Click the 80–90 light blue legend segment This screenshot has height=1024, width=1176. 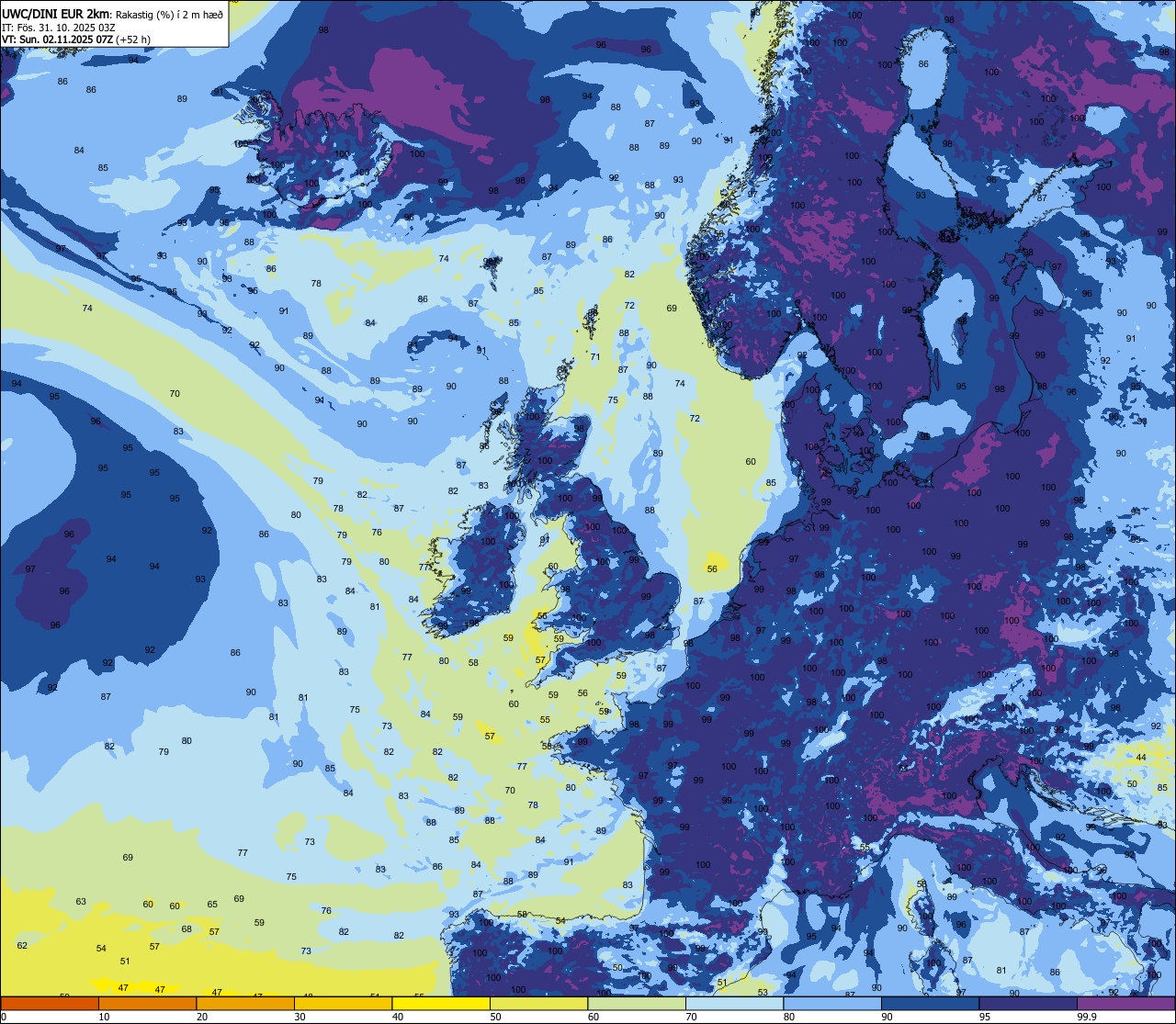[x=832, y=1003]
